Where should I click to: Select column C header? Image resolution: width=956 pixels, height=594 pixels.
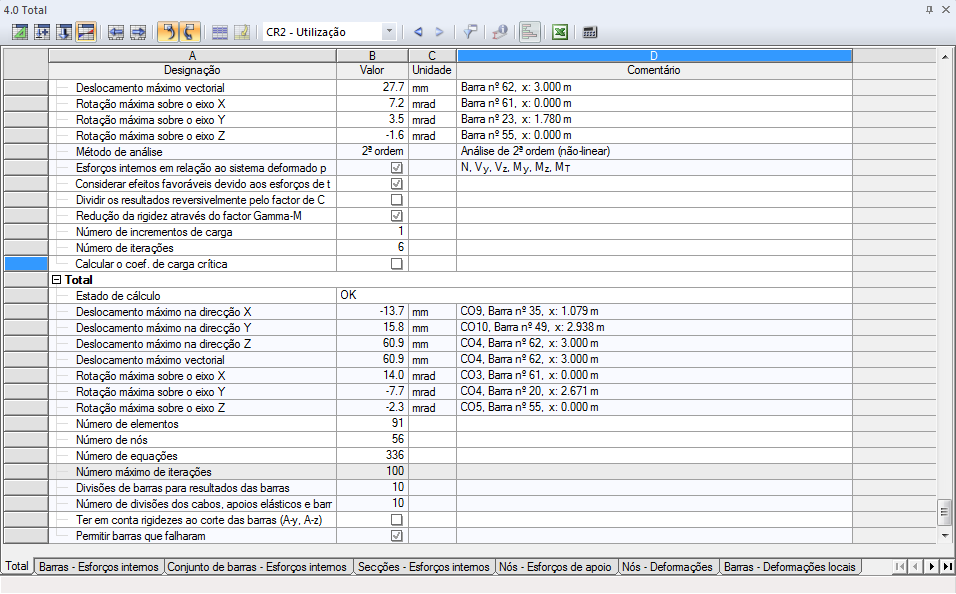[432, 55]
